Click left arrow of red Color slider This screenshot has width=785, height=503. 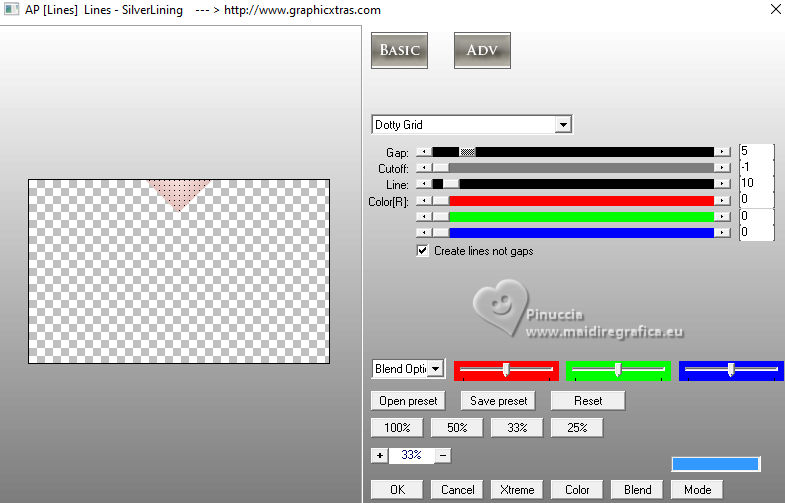424,201
